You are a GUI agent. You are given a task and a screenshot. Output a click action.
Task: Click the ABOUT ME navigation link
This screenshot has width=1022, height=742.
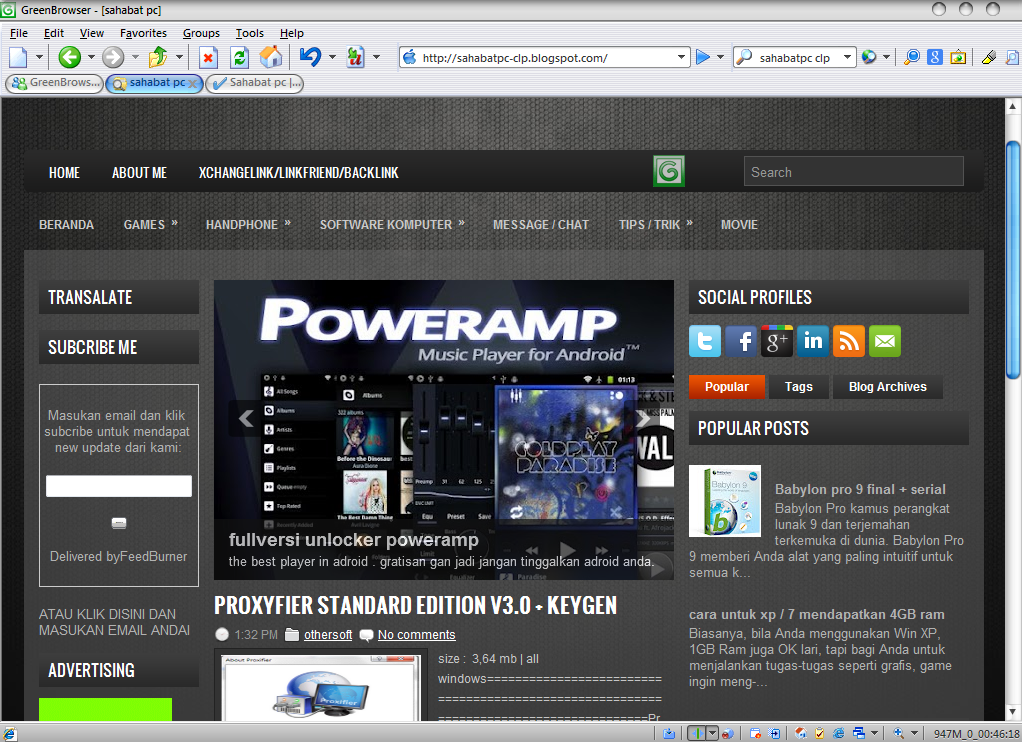(139, 173)
